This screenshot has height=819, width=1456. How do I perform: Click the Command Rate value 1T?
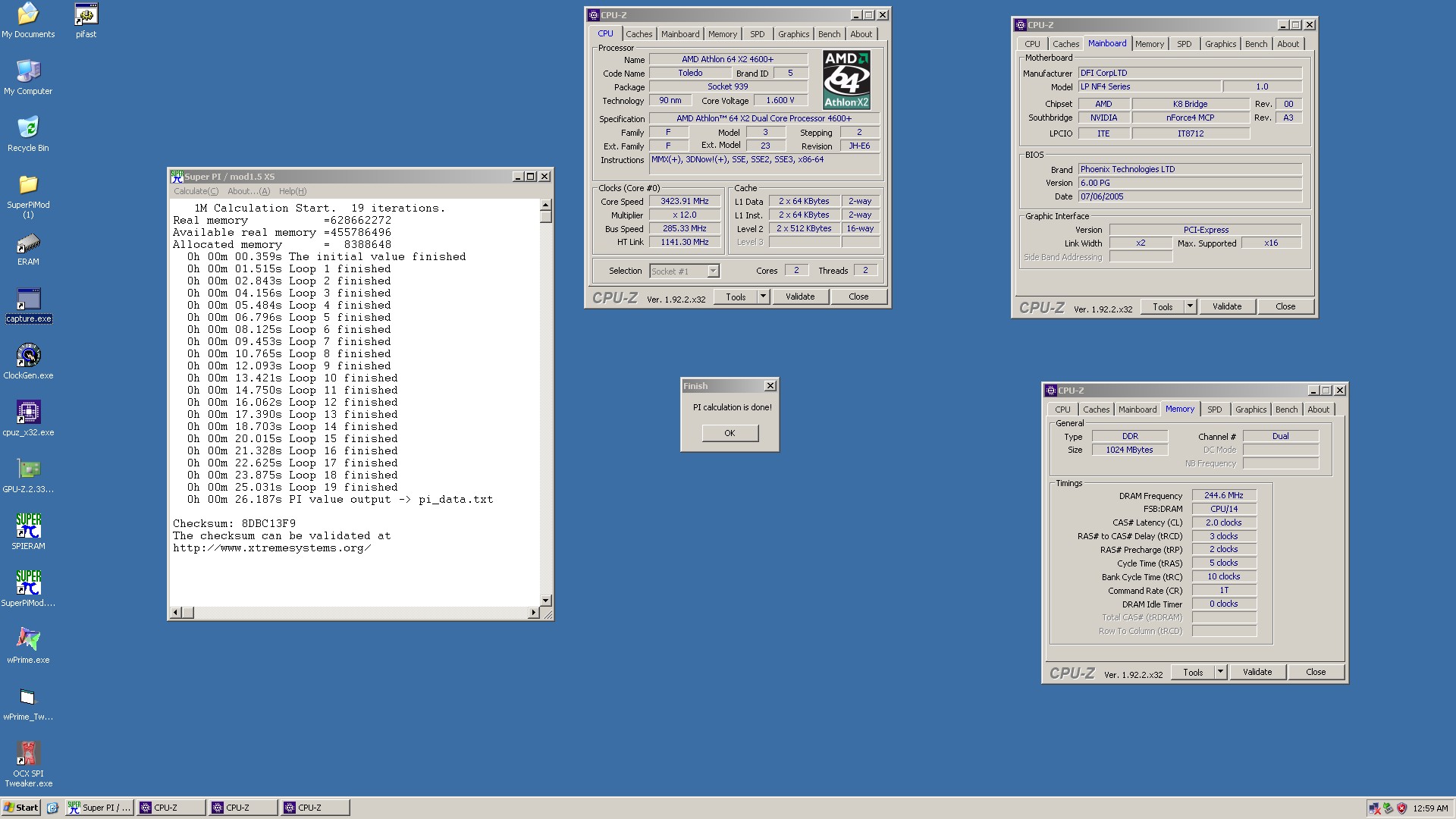(1224, 590)
